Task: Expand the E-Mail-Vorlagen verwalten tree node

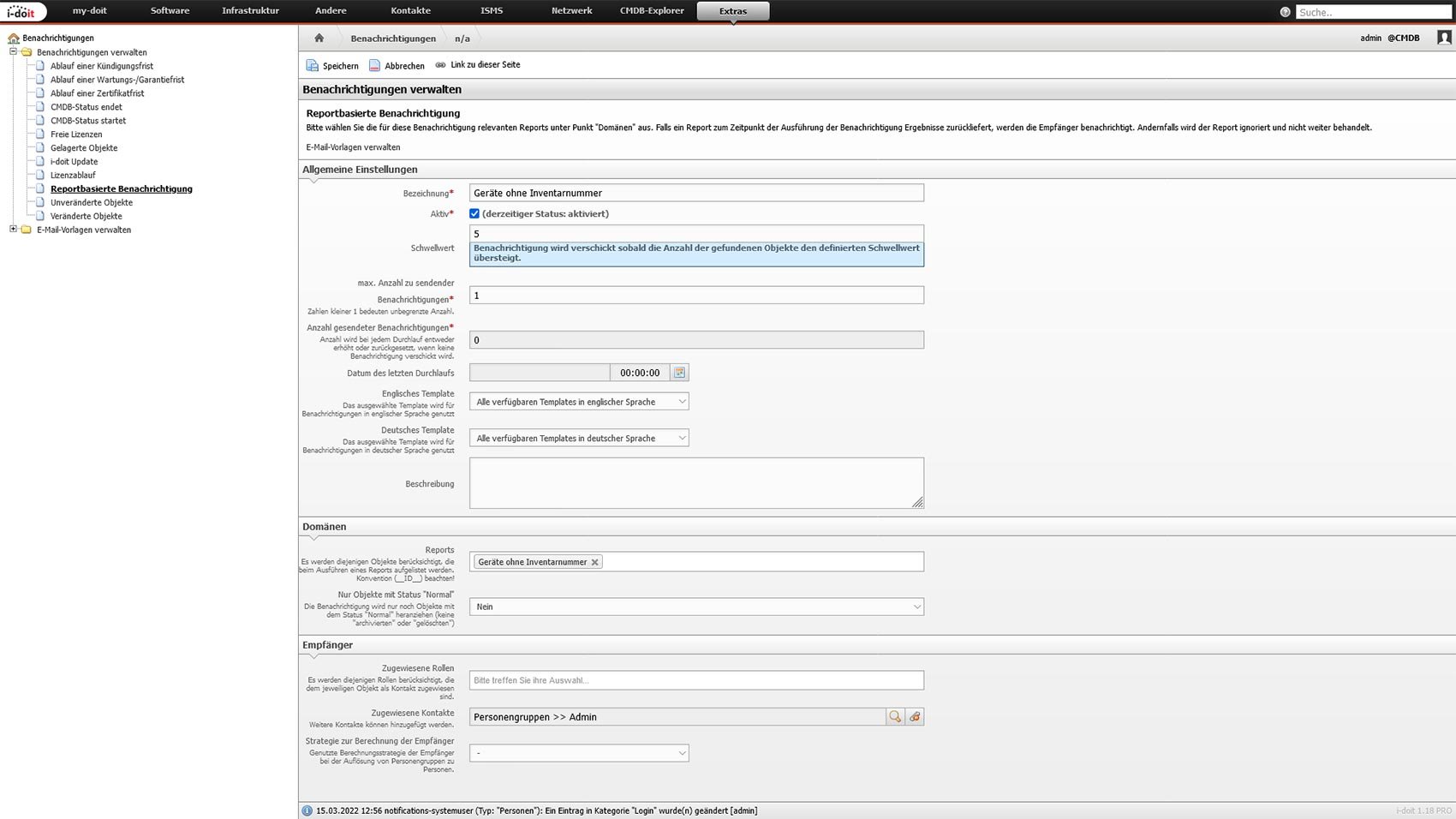Action: point(13,229)
